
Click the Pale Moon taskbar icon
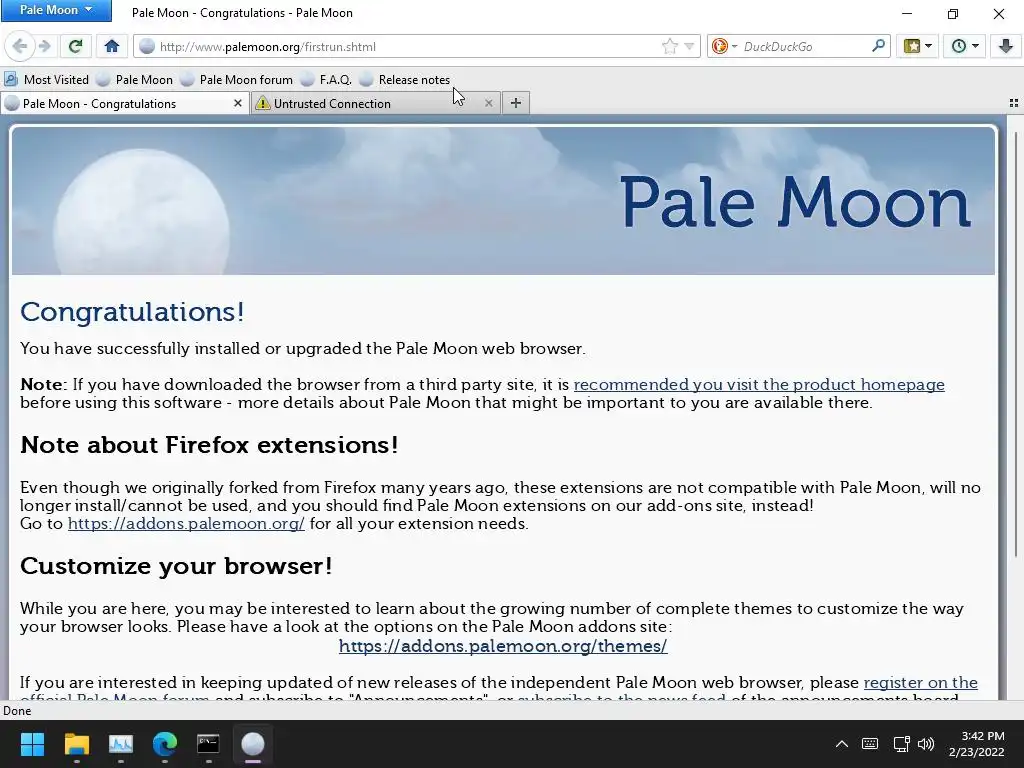[253, 744]
